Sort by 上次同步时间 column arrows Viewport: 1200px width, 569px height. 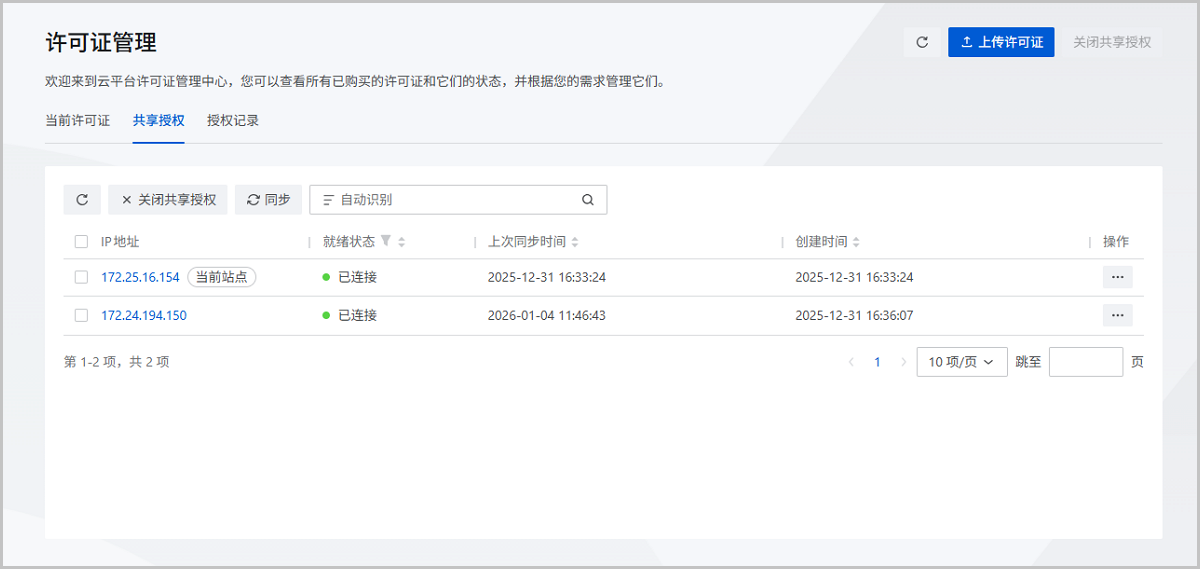pos(575,242)
